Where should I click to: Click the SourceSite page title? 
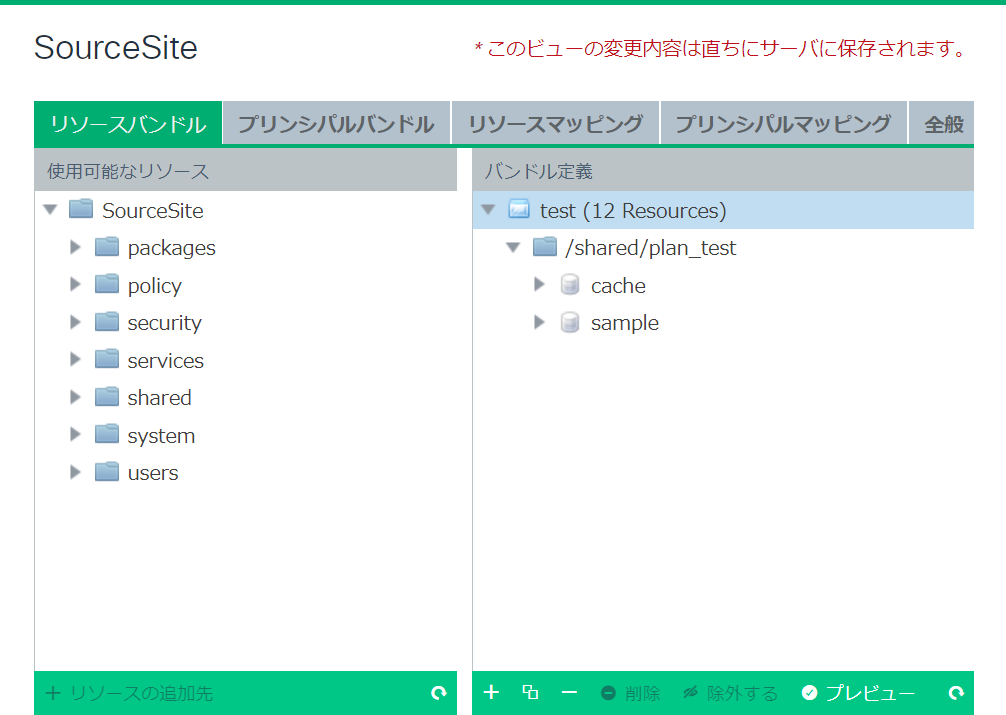point(115,47)
